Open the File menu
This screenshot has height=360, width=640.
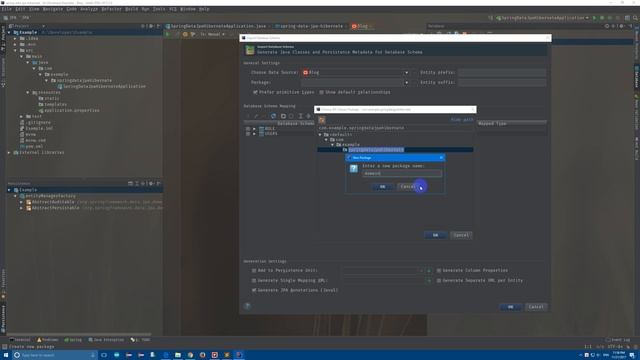tap(7, 9)
